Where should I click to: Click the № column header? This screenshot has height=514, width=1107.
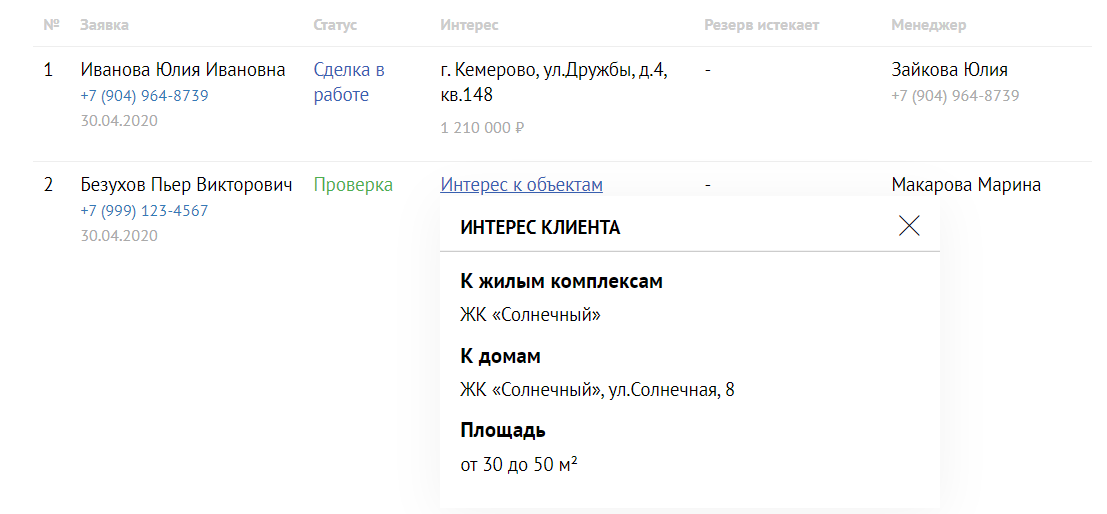pyautogui.click(x=51, y=25)
